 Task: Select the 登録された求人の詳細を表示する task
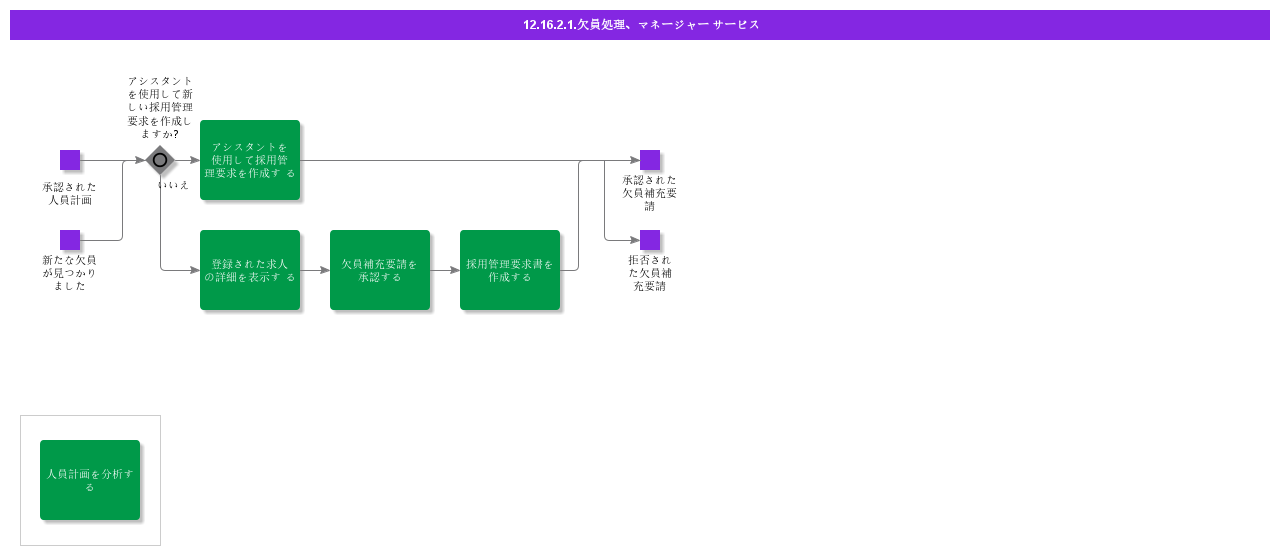250,270
